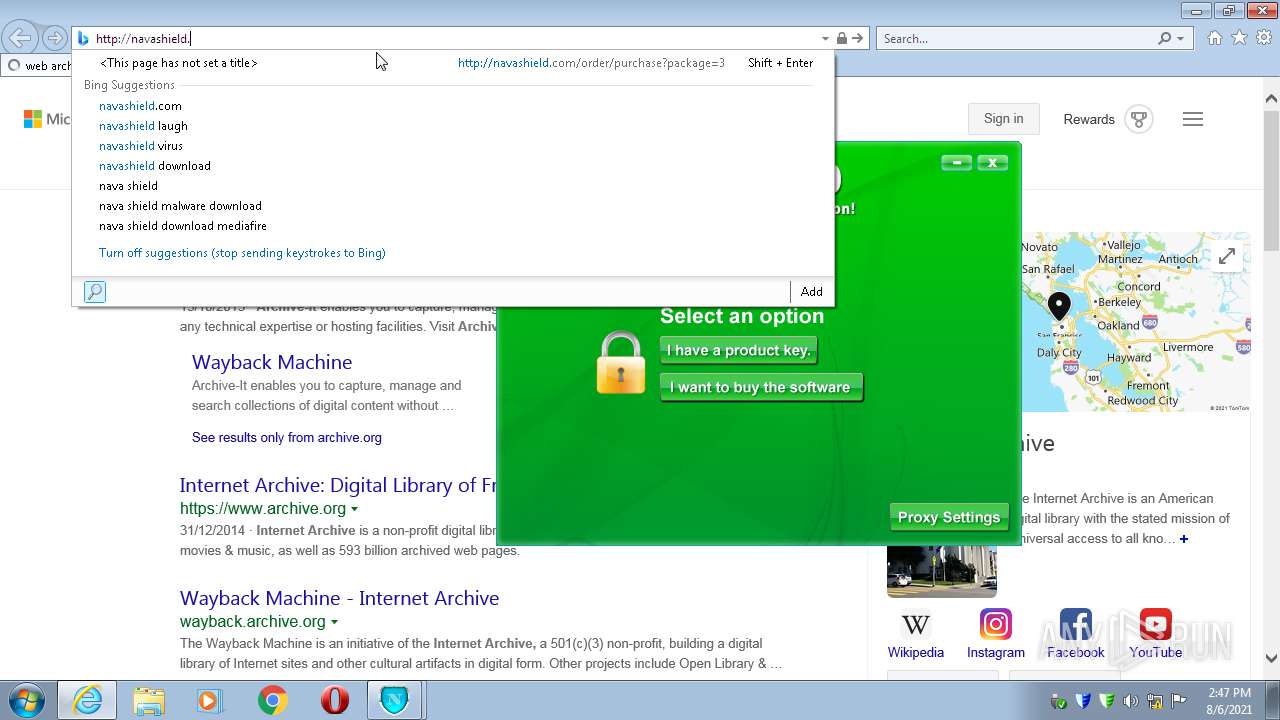This screenshot has width=1280, height=720.
Task: Select suggestion 'navashield download'
Action: [155, 166]
